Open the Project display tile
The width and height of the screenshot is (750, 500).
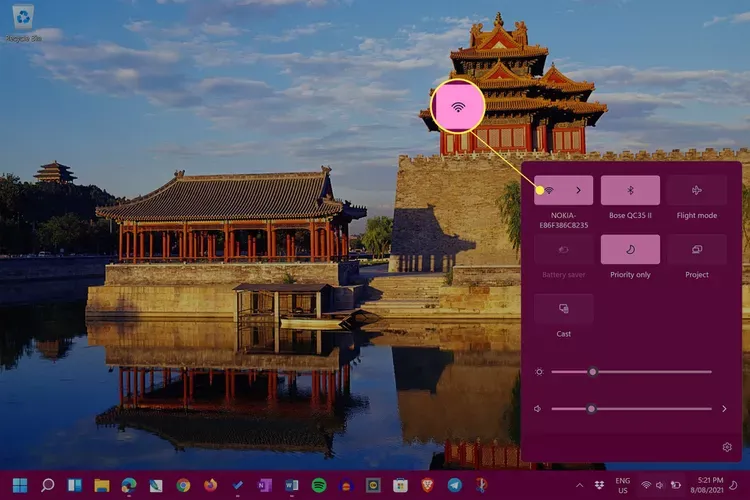pos(696,249)
